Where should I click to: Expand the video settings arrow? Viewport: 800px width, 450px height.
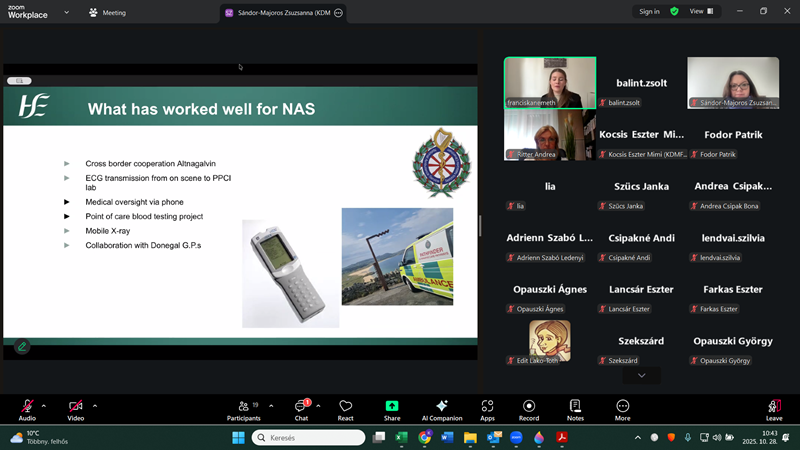[95, 406]
